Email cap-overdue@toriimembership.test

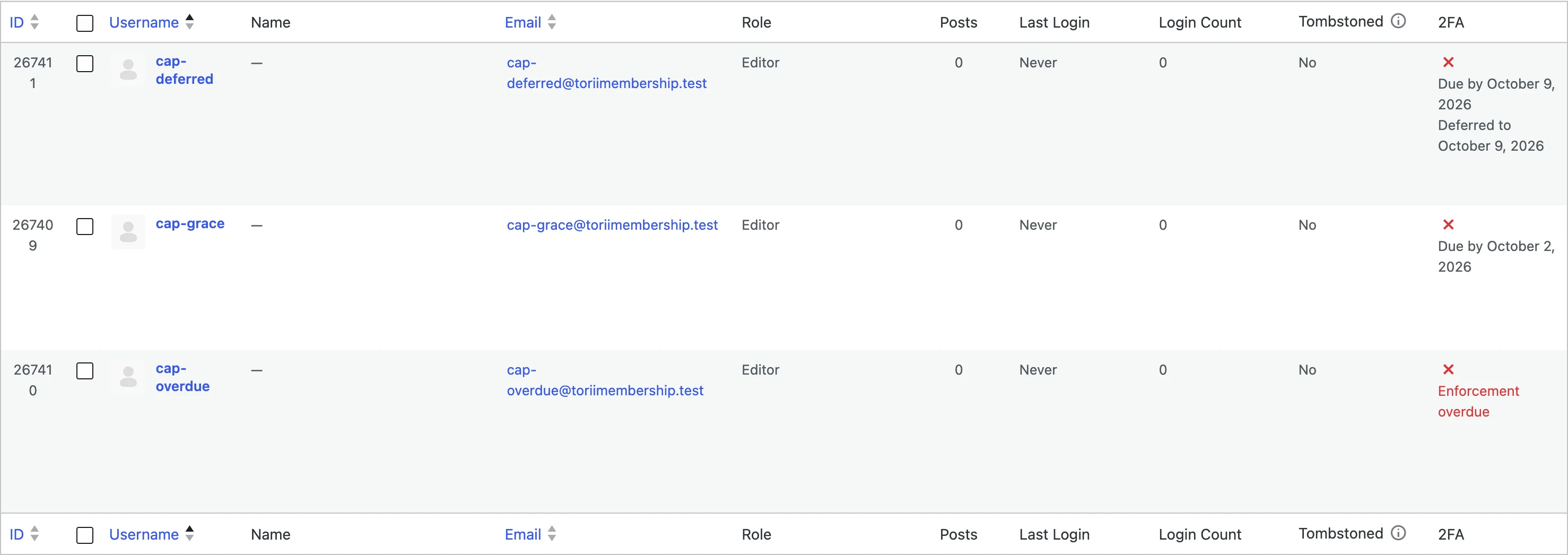(x=605, y=380)
